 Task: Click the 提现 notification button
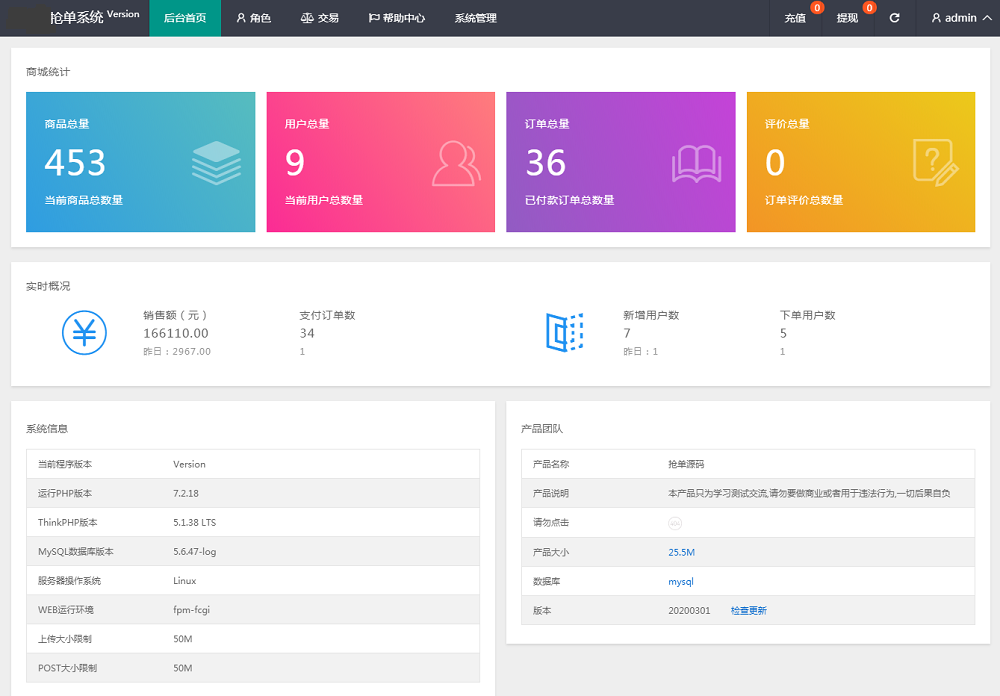coord(847,18)
